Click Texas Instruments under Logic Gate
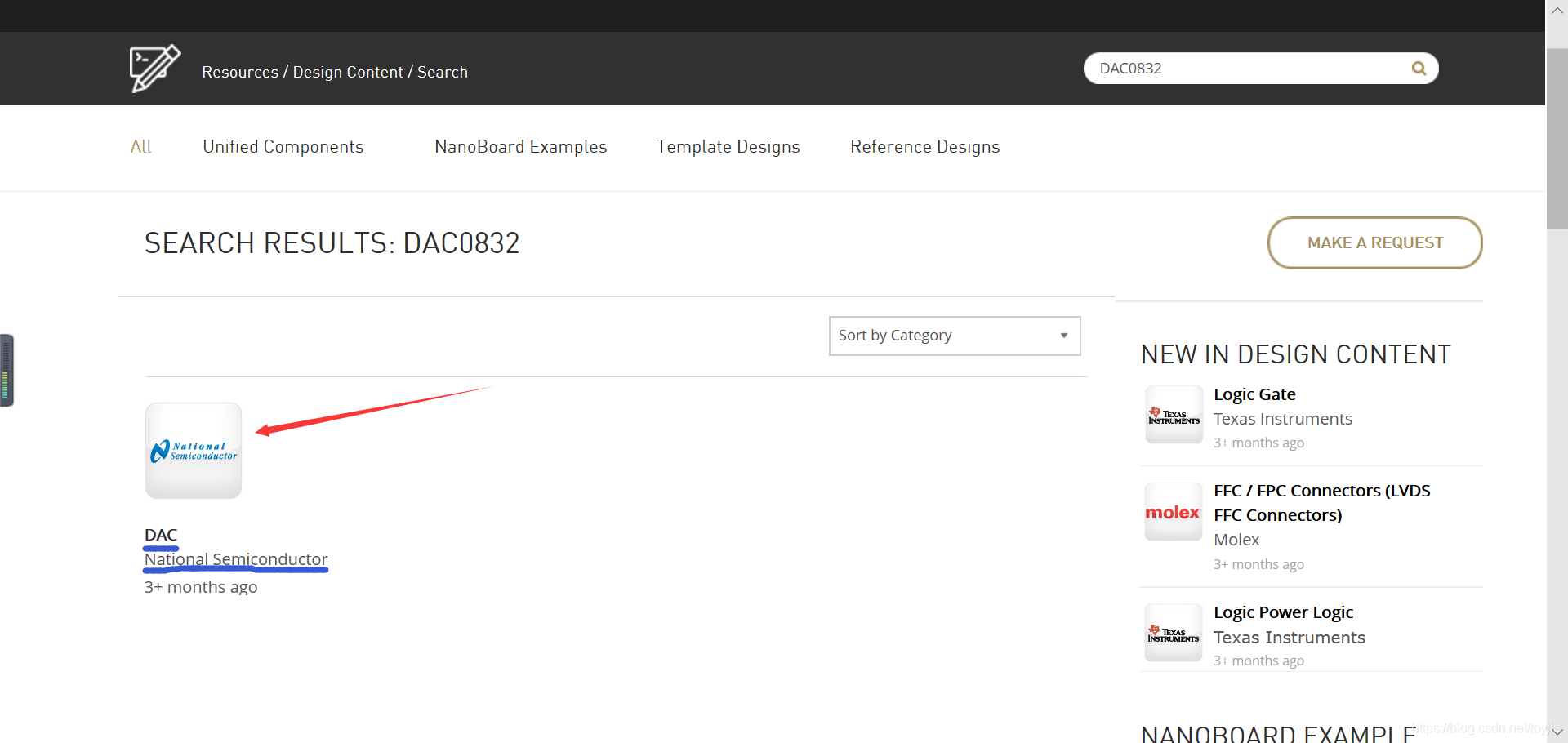 pyautogui.click(x=1283, y=419)
